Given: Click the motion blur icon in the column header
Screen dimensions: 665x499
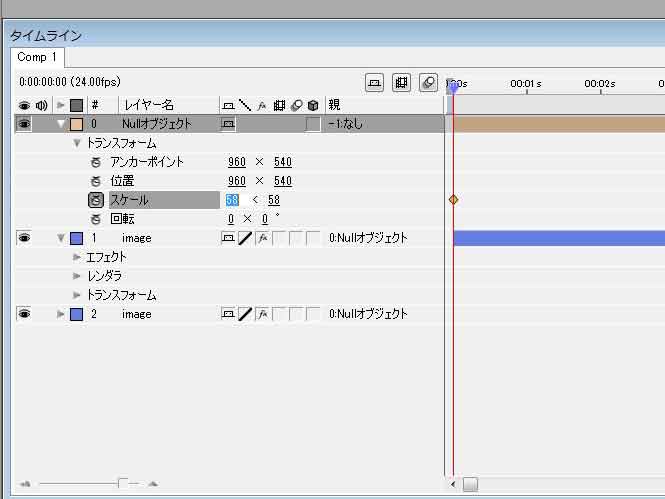Looking at the screenshot, I should click(296, 105).
